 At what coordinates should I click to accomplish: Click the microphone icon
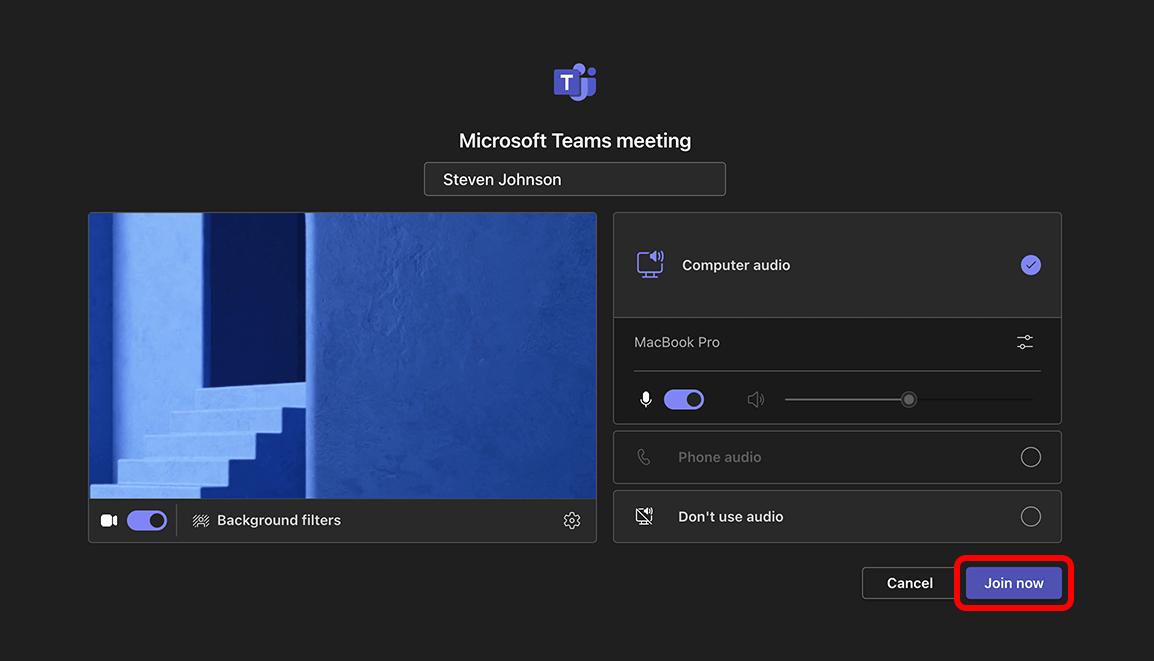click(x=645, y=400)
